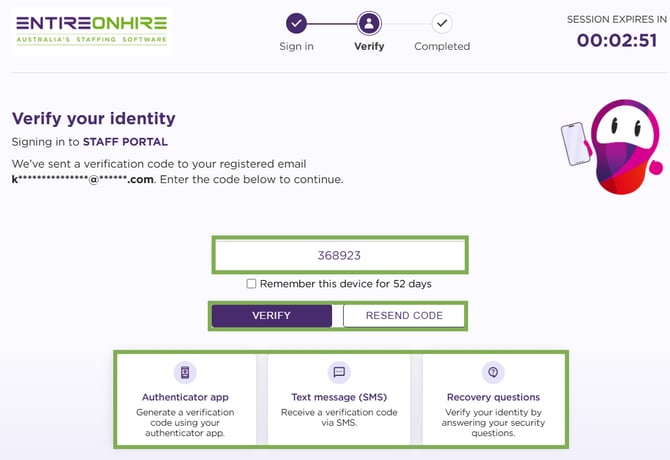
Task: Click the Completed step checkmark icon
Action: pyautogui.click(x=441, y=23)
